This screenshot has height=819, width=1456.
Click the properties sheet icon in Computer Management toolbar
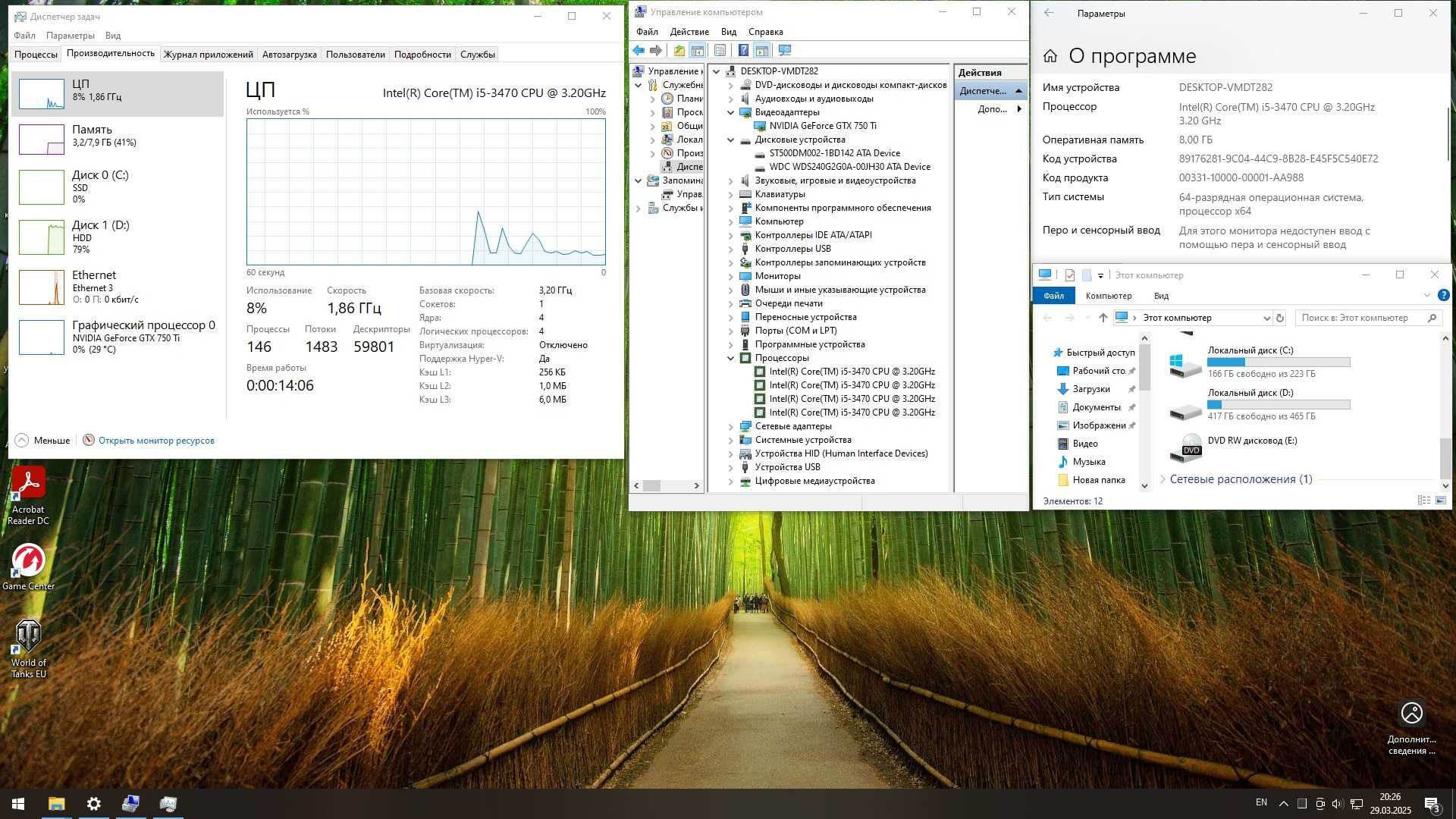pos(720,50)
